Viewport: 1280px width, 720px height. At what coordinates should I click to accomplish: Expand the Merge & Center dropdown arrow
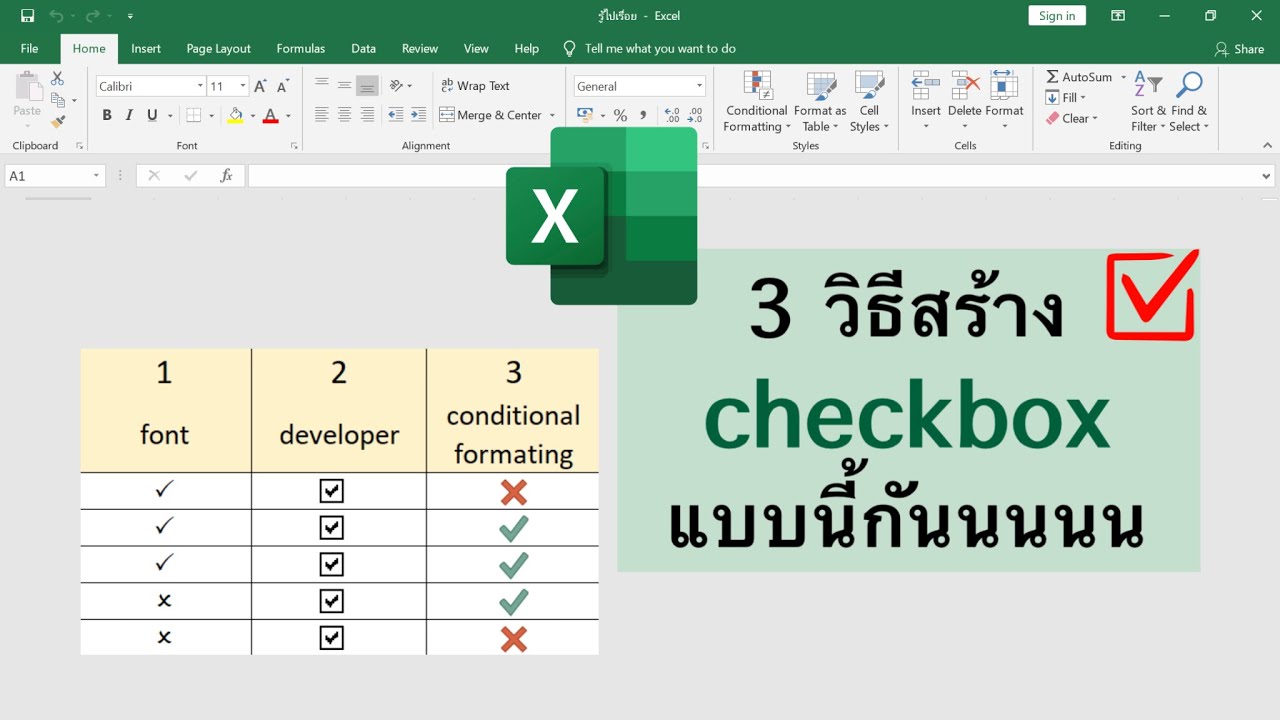tap(552, 116)
